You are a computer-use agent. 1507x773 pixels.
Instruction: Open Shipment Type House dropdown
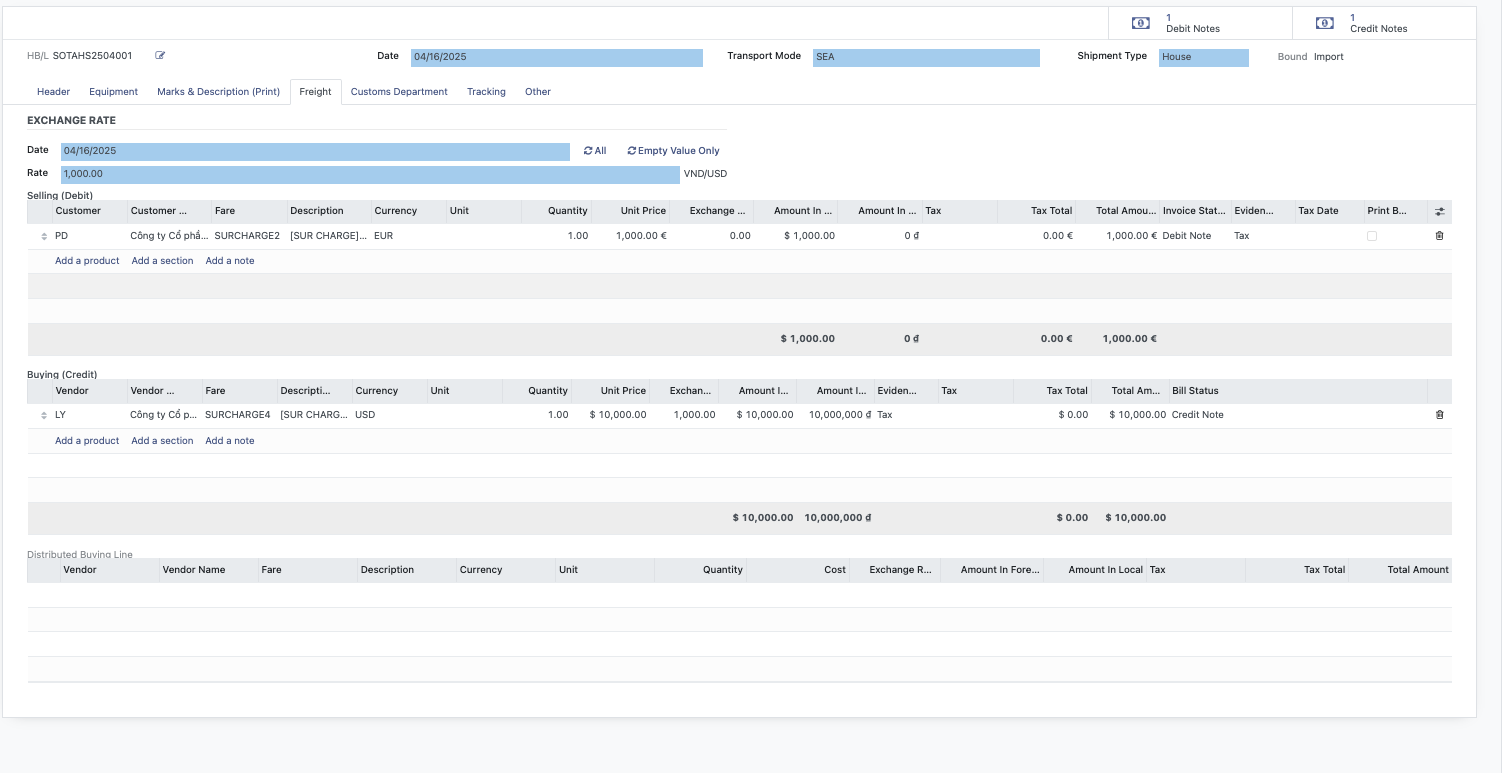point(1203,57)
